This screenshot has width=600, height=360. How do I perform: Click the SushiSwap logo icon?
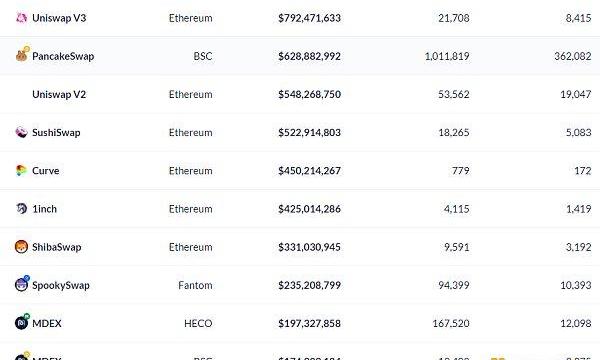[x=21, y=132]
